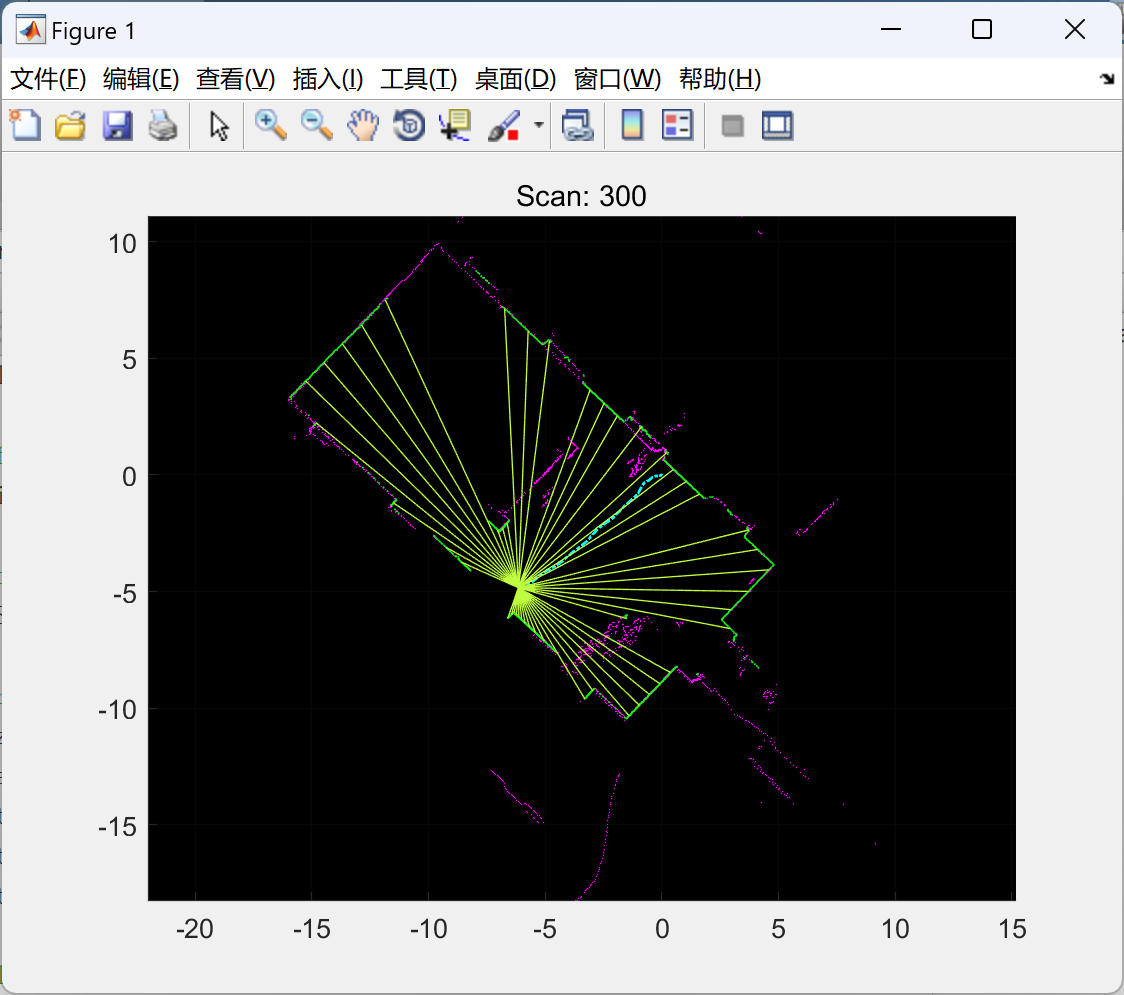
Task: Toggle the Zoom Out tool
Action: click(316, 125)
